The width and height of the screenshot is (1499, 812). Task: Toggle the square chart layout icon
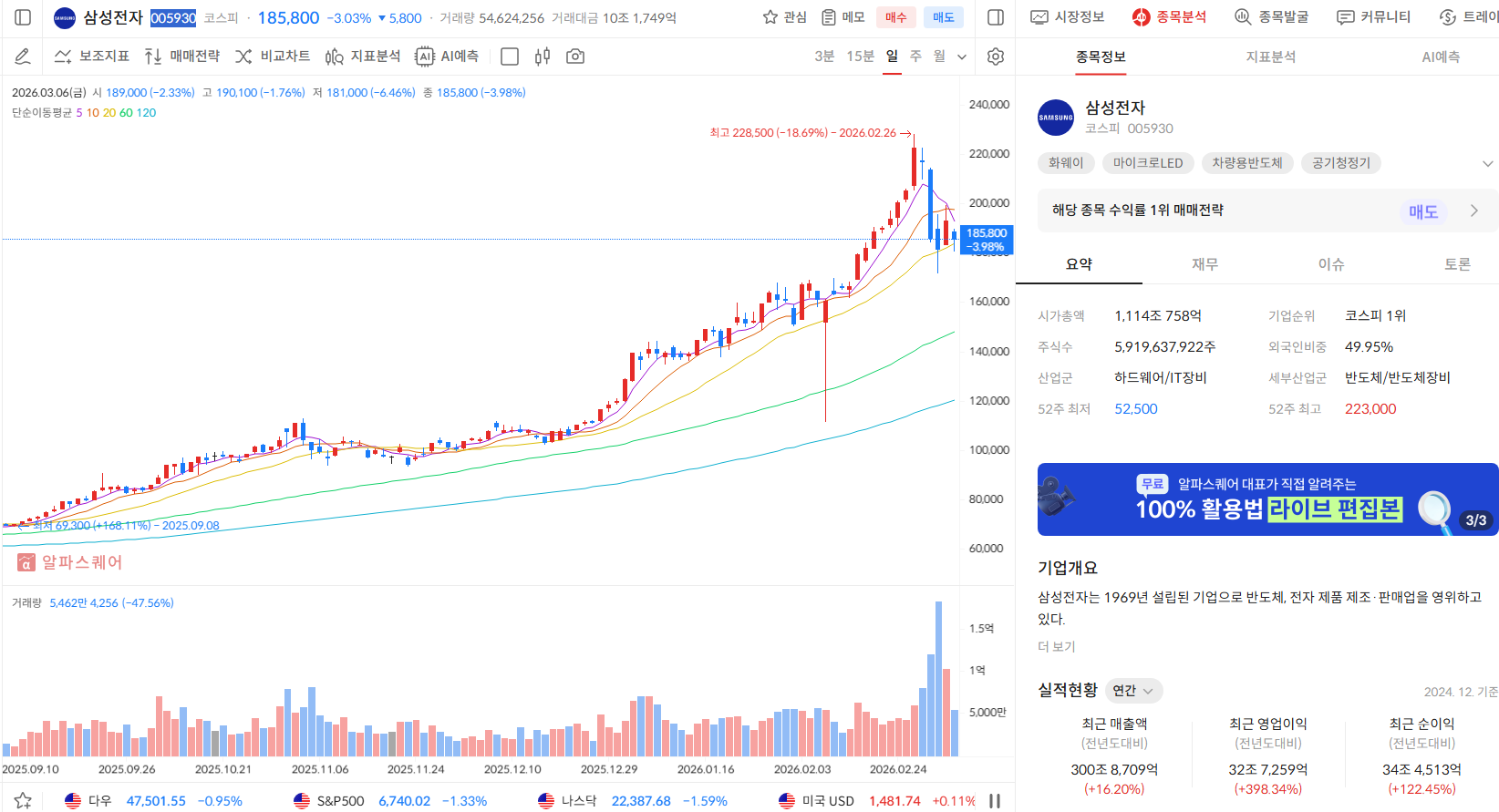(510, 57)
